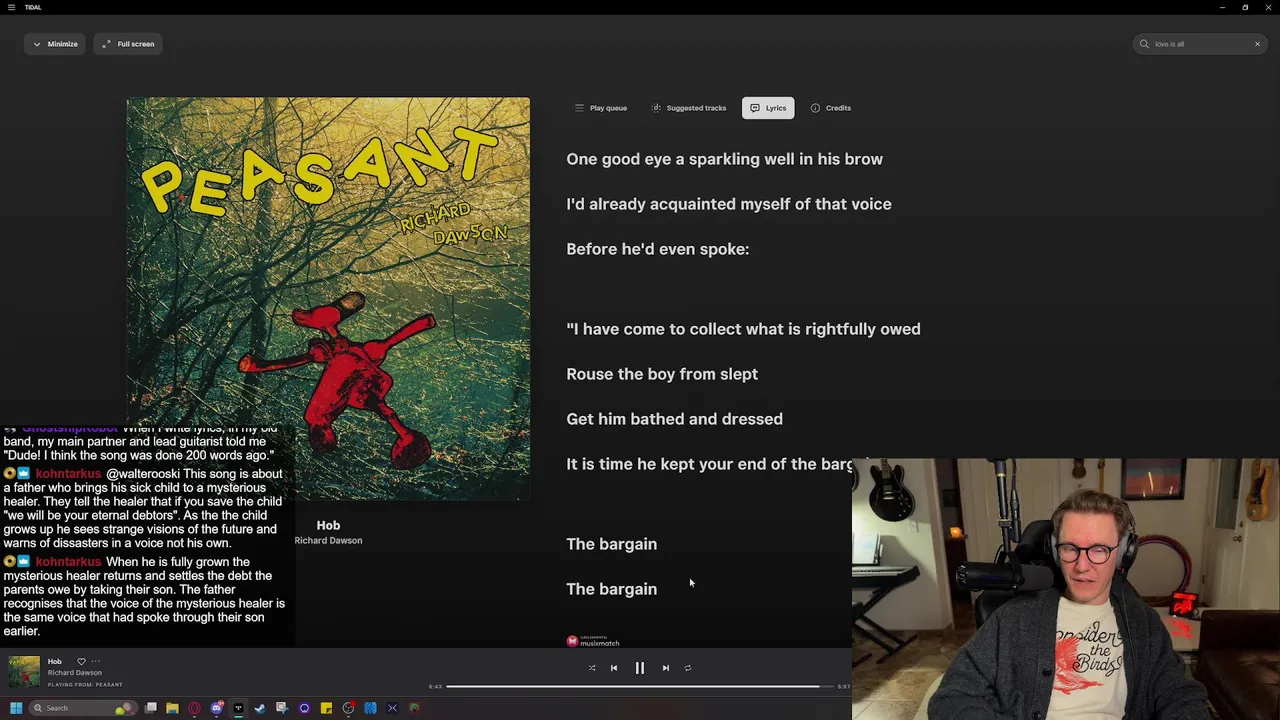Open the Credits tab
This screenshot has width=1280, height=720.
point(831,108)
